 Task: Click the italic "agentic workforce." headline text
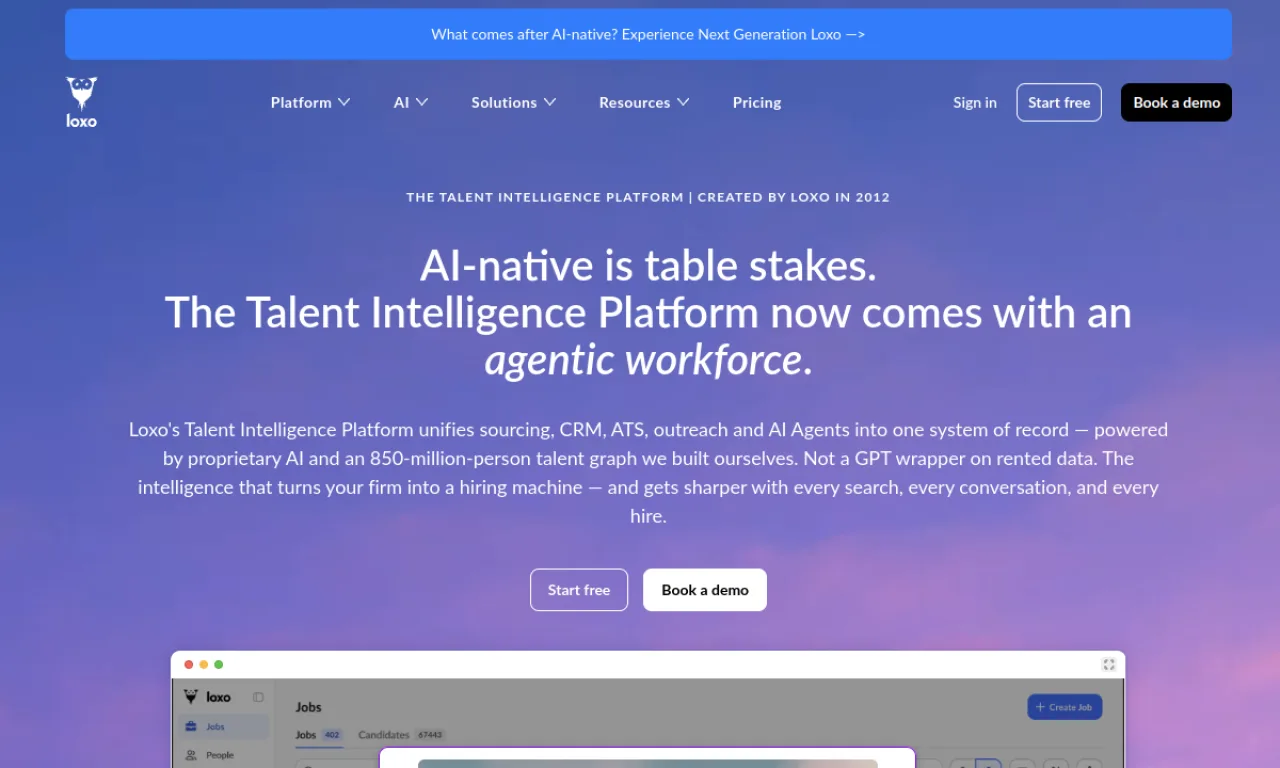648,360
